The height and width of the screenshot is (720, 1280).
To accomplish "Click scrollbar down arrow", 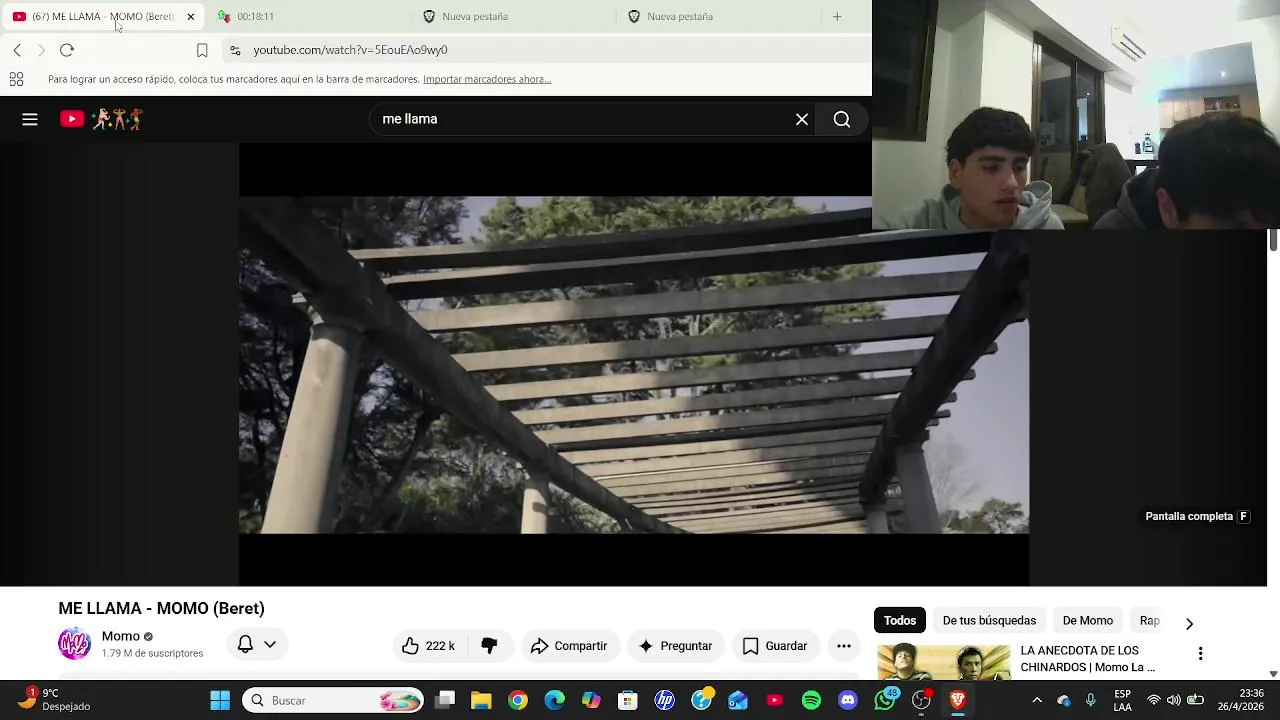I will (x=1273, y=674).
